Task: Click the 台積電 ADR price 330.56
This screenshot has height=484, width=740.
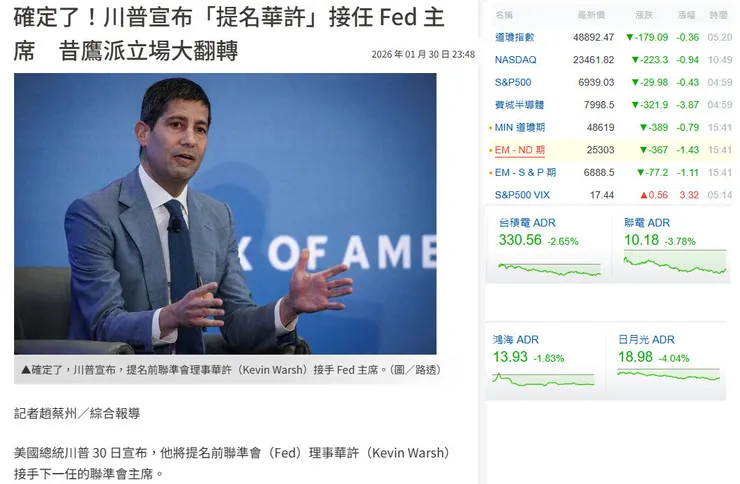Action: point(520,240)
